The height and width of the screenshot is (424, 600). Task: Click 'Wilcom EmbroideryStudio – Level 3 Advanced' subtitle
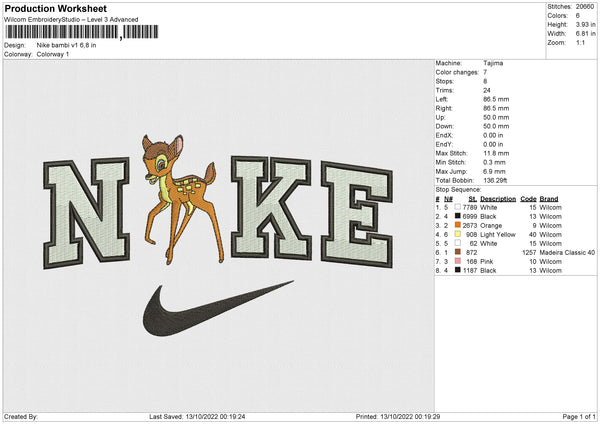71,20
